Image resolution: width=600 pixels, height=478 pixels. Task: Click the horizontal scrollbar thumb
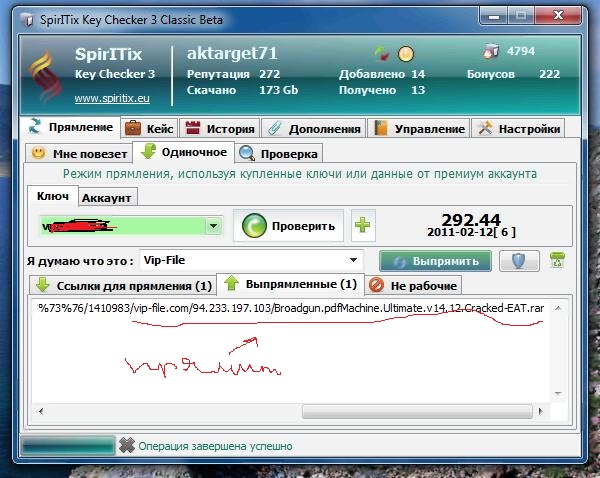point(417,411)
